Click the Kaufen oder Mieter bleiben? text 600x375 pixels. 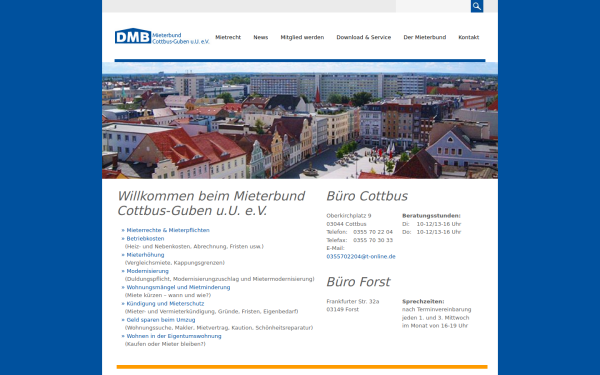(x=165, y=344)
